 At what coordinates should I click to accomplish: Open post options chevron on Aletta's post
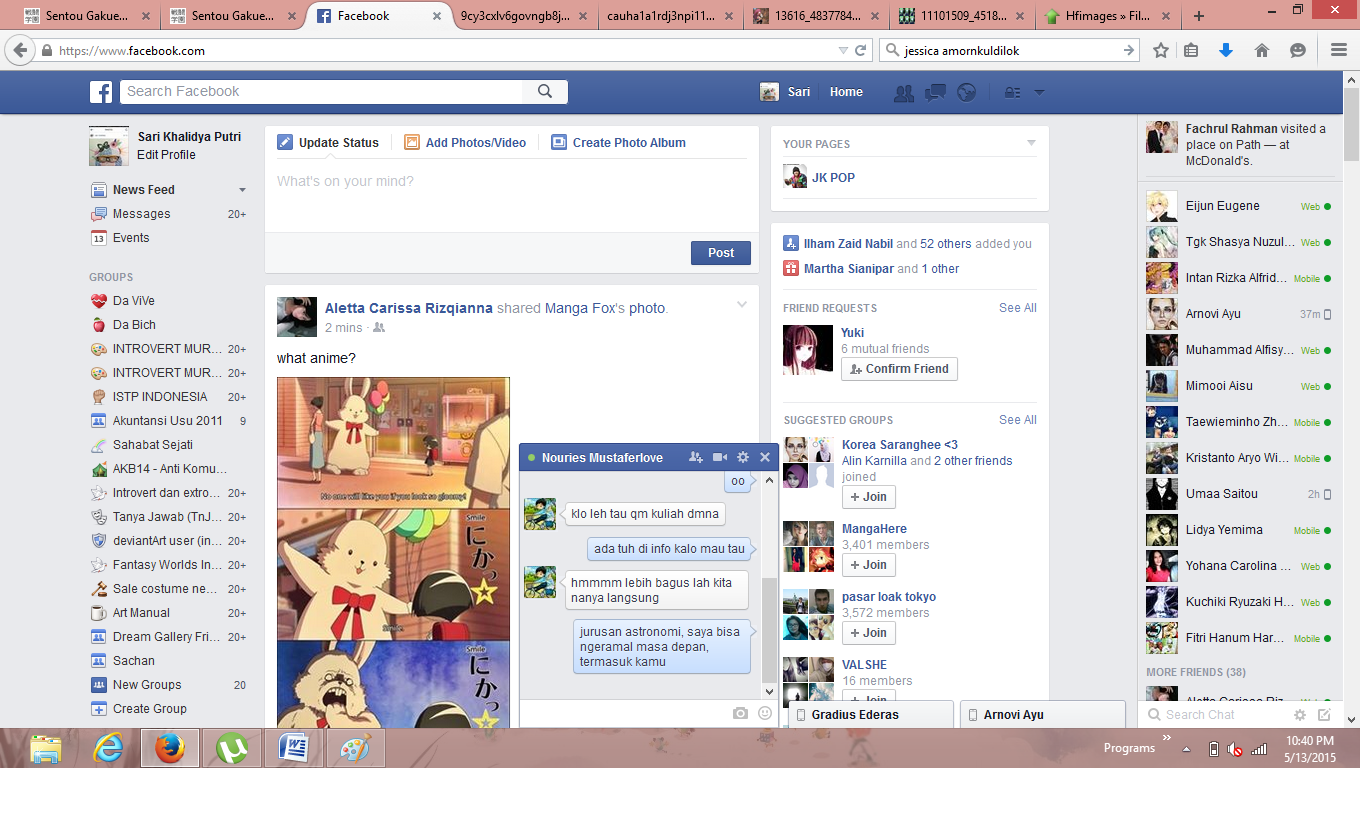click(x=742, y=304)
